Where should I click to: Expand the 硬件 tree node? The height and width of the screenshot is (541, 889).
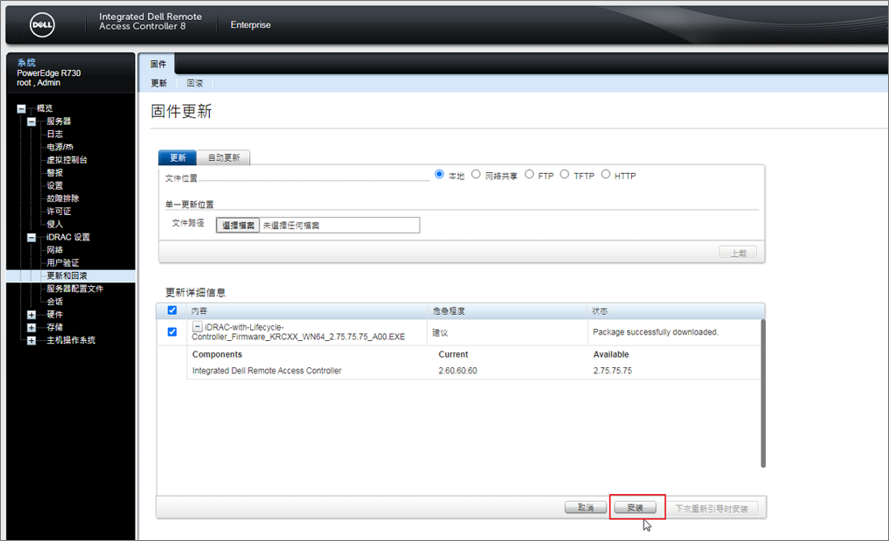31,315
